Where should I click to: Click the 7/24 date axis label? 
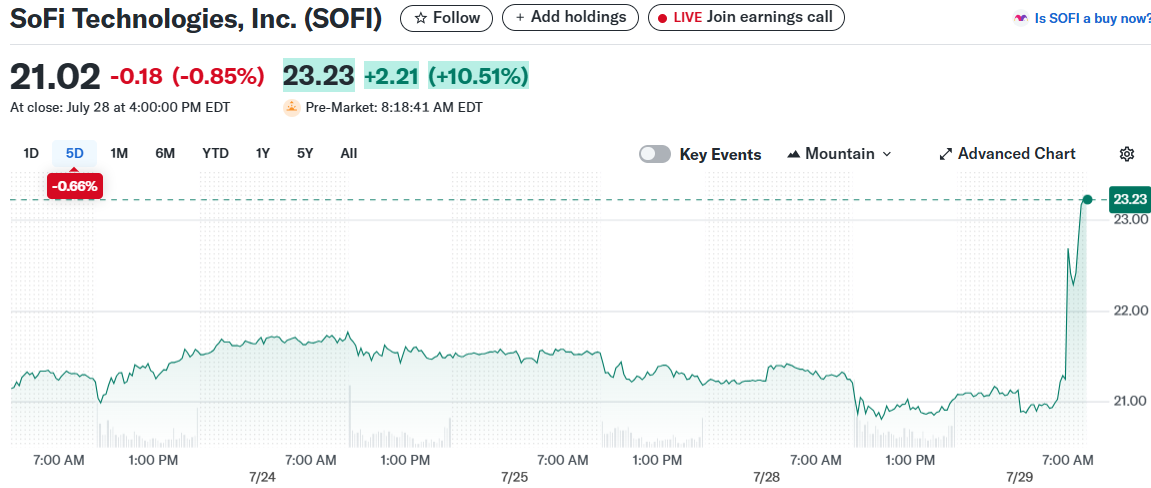[262, 478]
